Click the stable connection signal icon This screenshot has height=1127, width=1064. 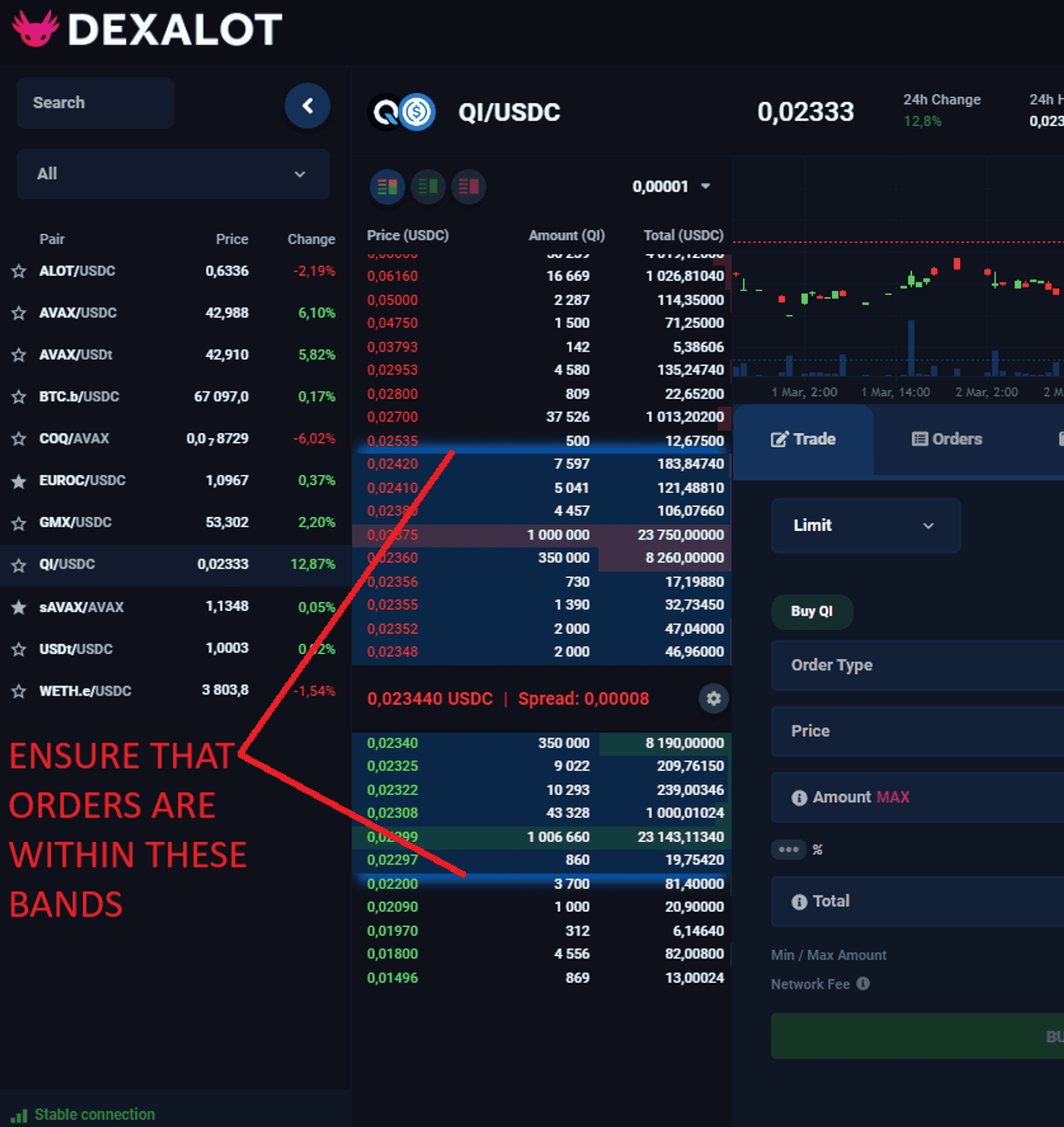(x=19, y=1115)
